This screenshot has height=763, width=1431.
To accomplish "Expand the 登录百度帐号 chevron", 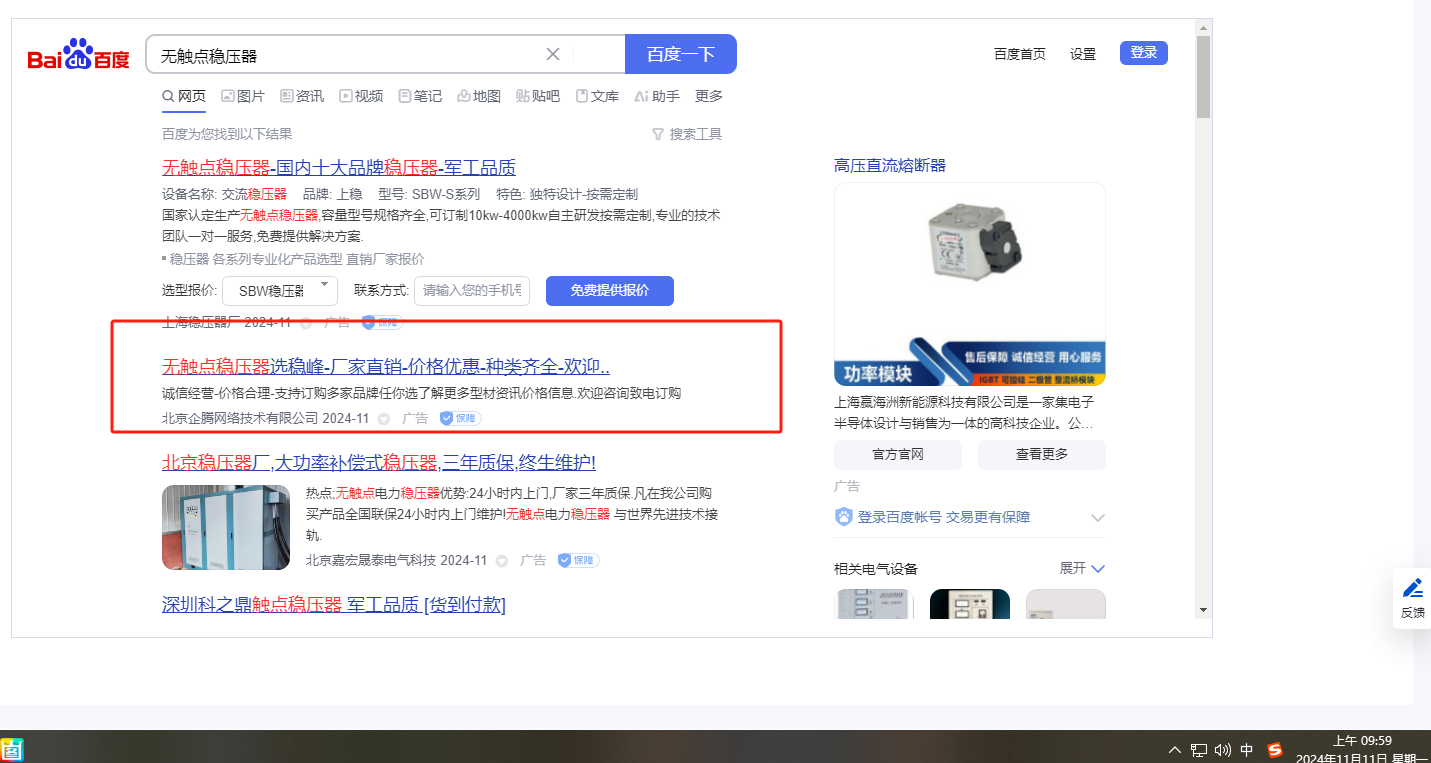I will pyautogui.click(x=1097, y=517).
